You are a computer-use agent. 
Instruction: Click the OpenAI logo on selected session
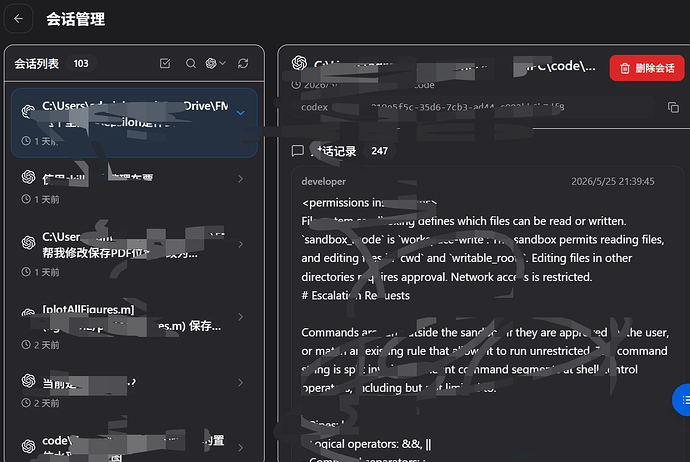point(29,111)
